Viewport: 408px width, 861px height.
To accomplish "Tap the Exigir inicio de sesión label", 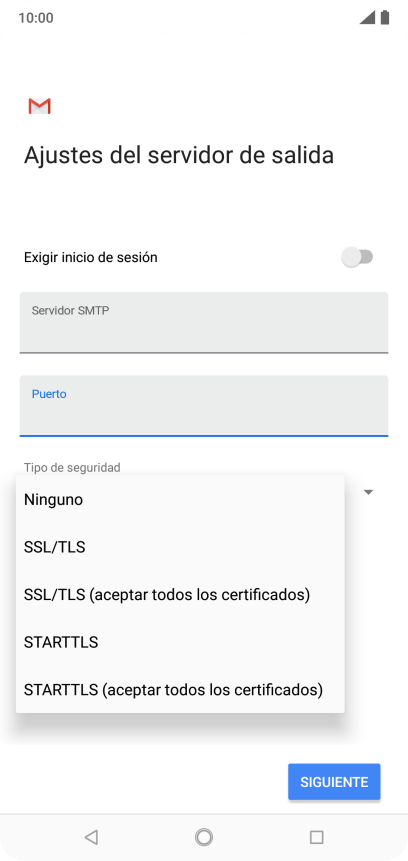I will click(x=91, y=257).
